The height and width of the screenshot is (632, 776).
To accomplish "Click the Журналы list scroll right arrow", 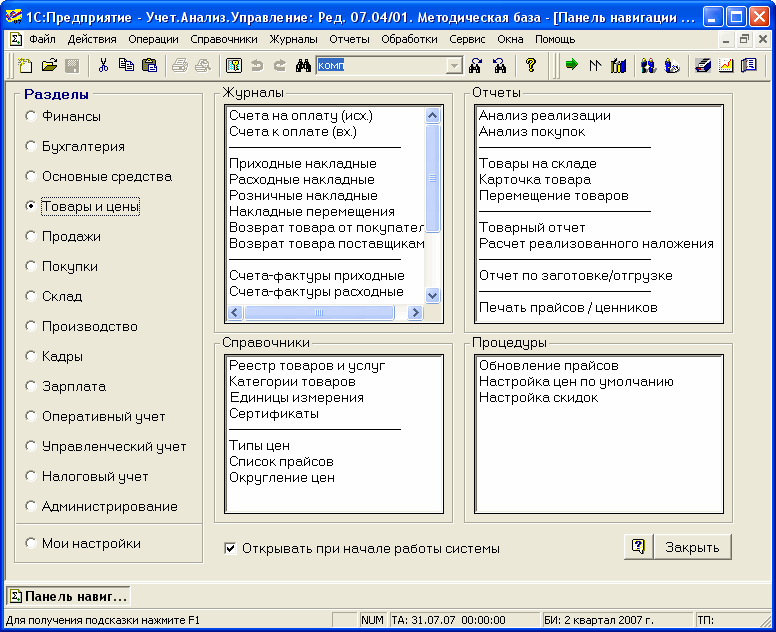I will point(416,312).
